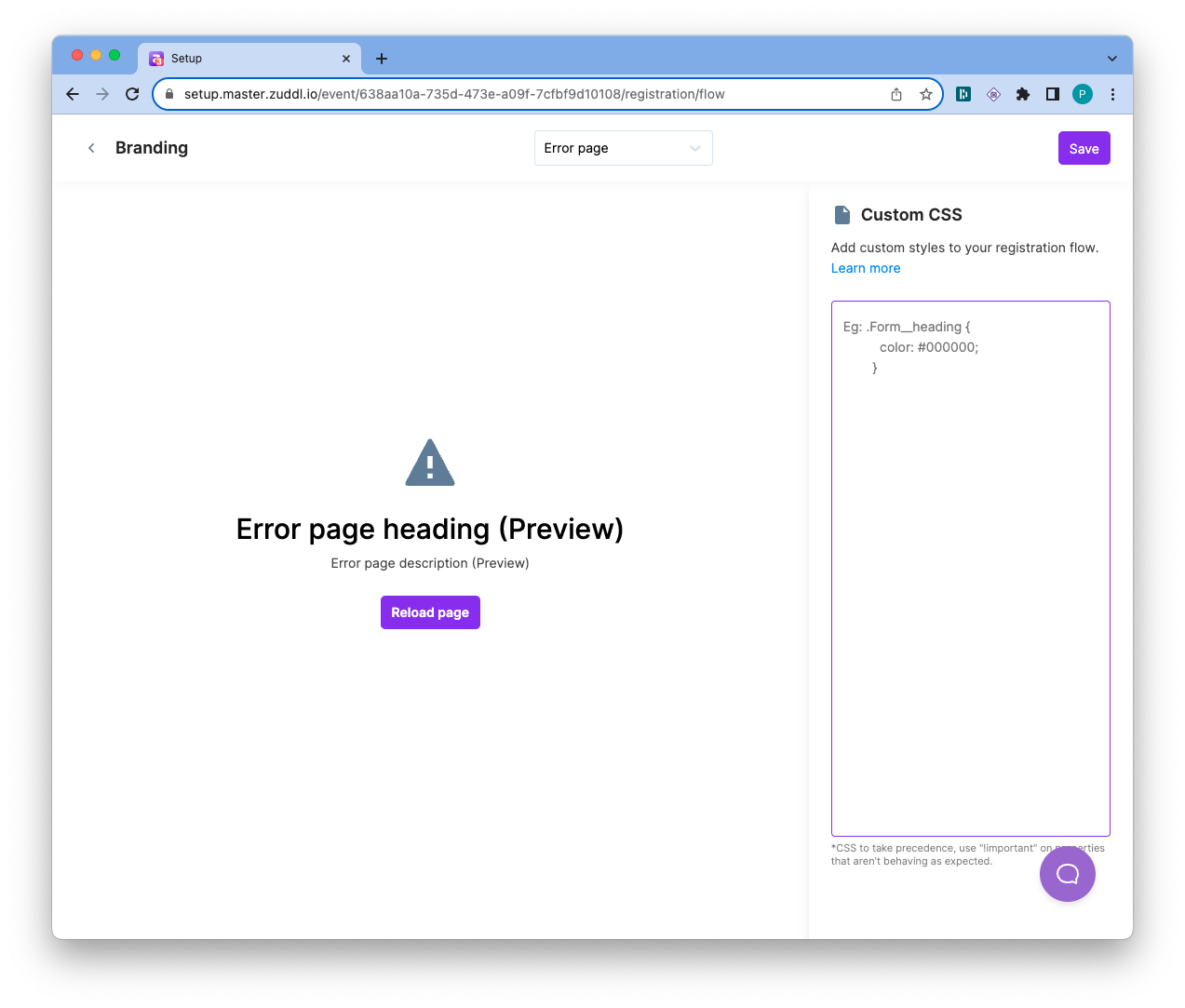
Task: Click the Custom CSS document icon
Action: (842, 214)
